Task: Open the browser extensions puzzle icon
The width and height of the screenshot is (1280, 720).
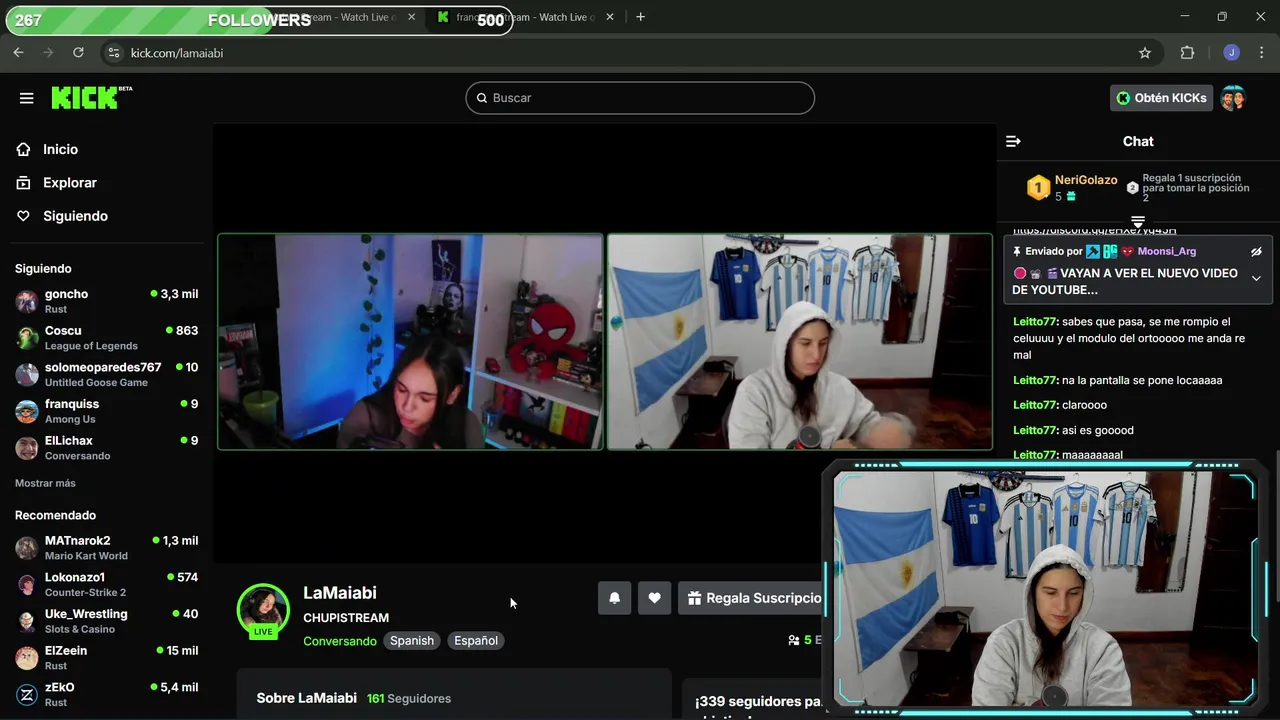Action: [1188, 53]
